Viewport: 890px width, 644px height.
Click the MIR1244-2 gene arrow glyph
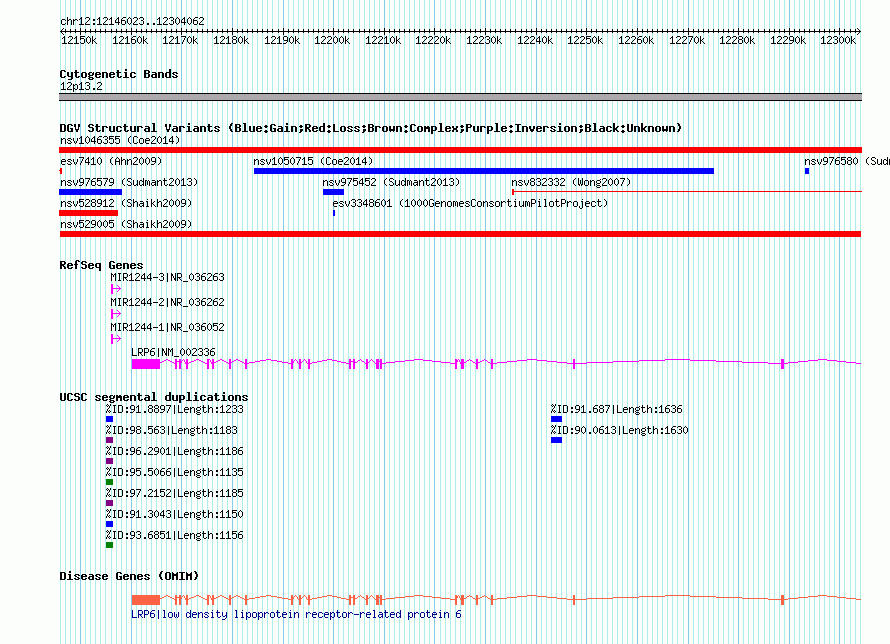click(116, 314)
